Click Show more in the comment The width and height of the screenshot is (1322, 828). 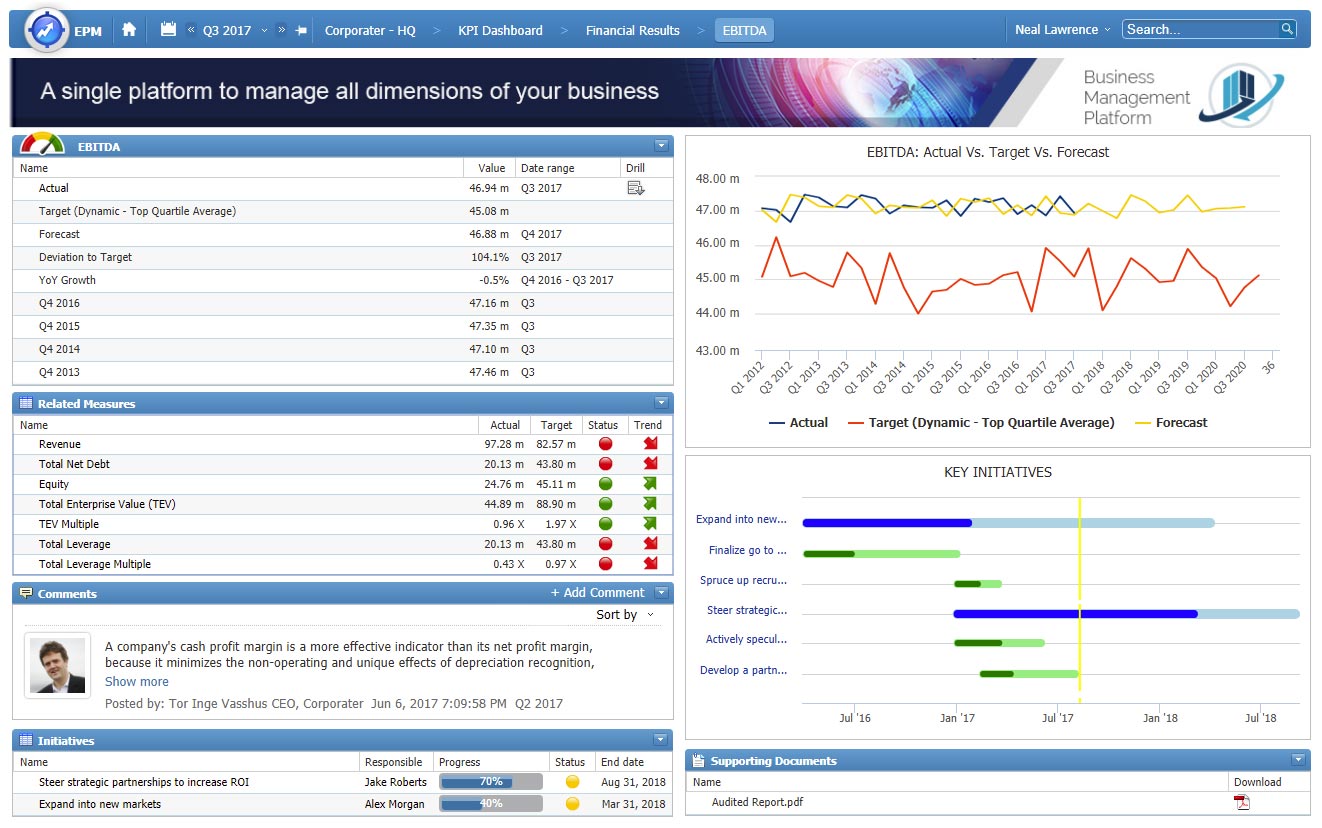click(137, 682)
